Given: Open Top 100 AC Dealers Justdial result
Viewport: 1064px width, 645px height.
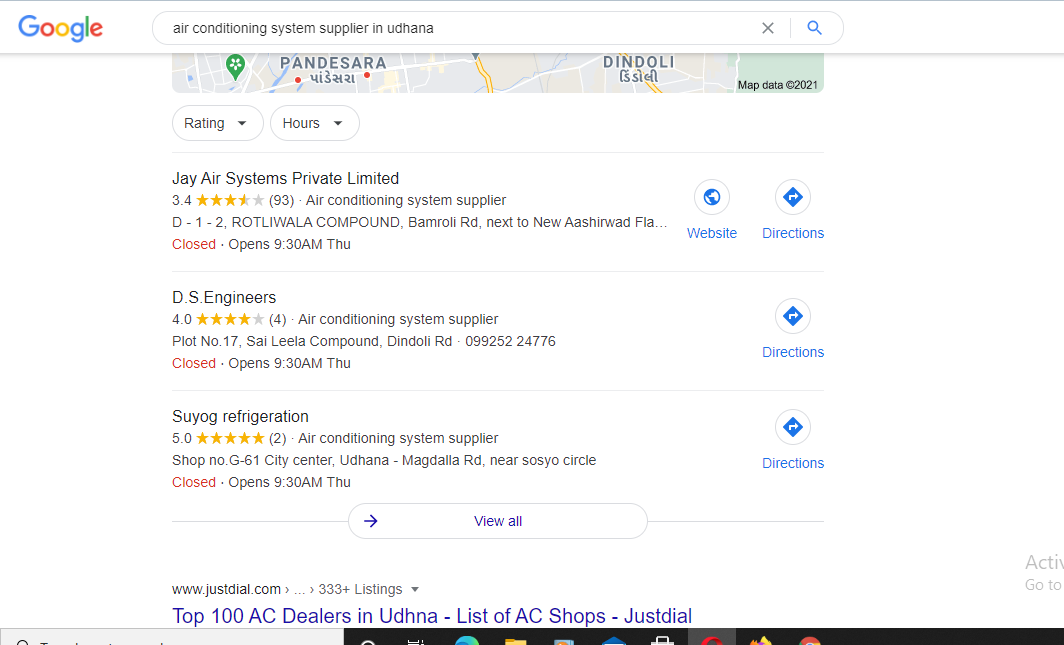Looking at the screenshot, I should (x=431, y=616).
